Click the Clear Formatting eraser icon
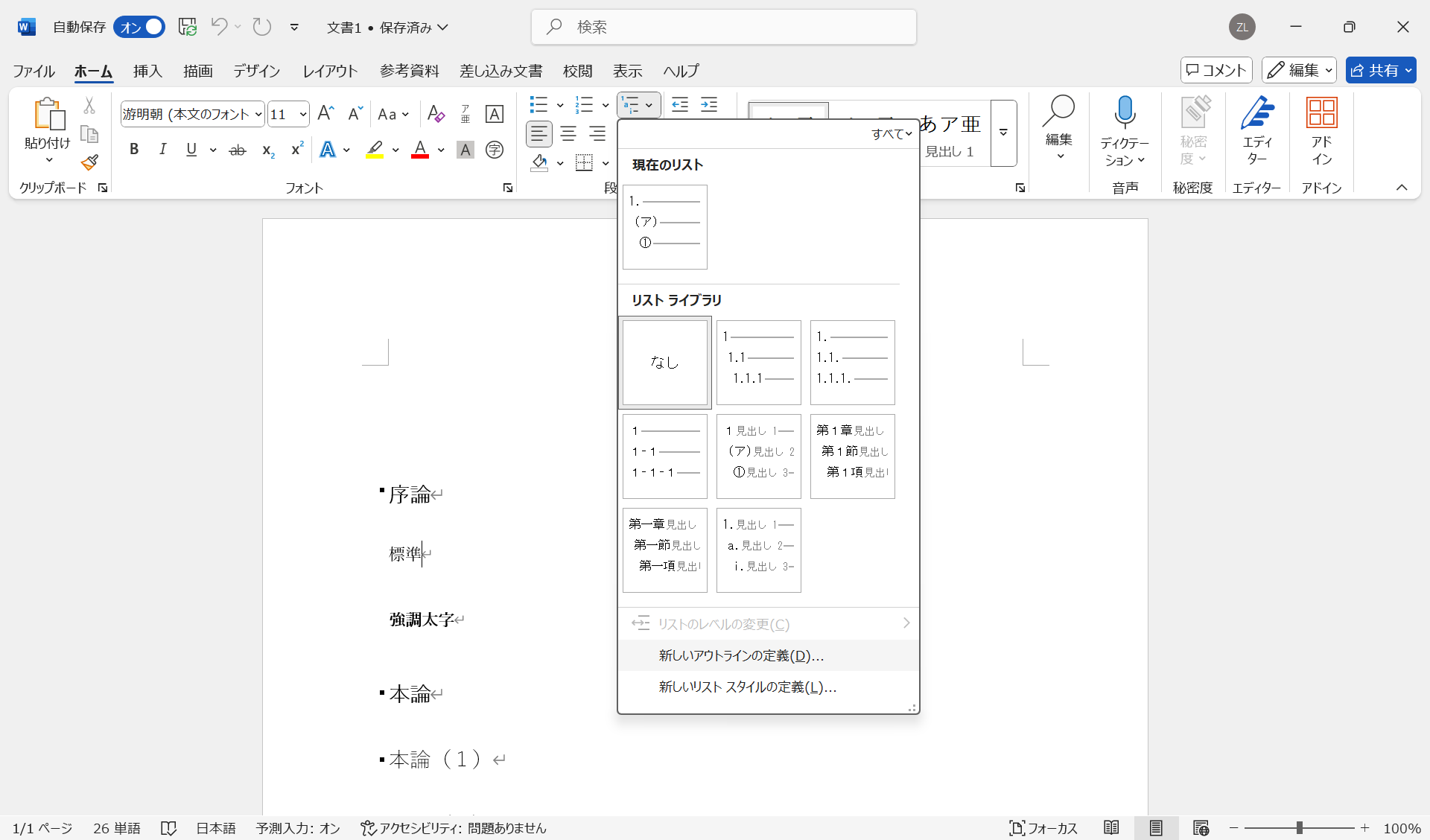The width and height of the screenshot is (1430, 840). click(x=436, y=114)
